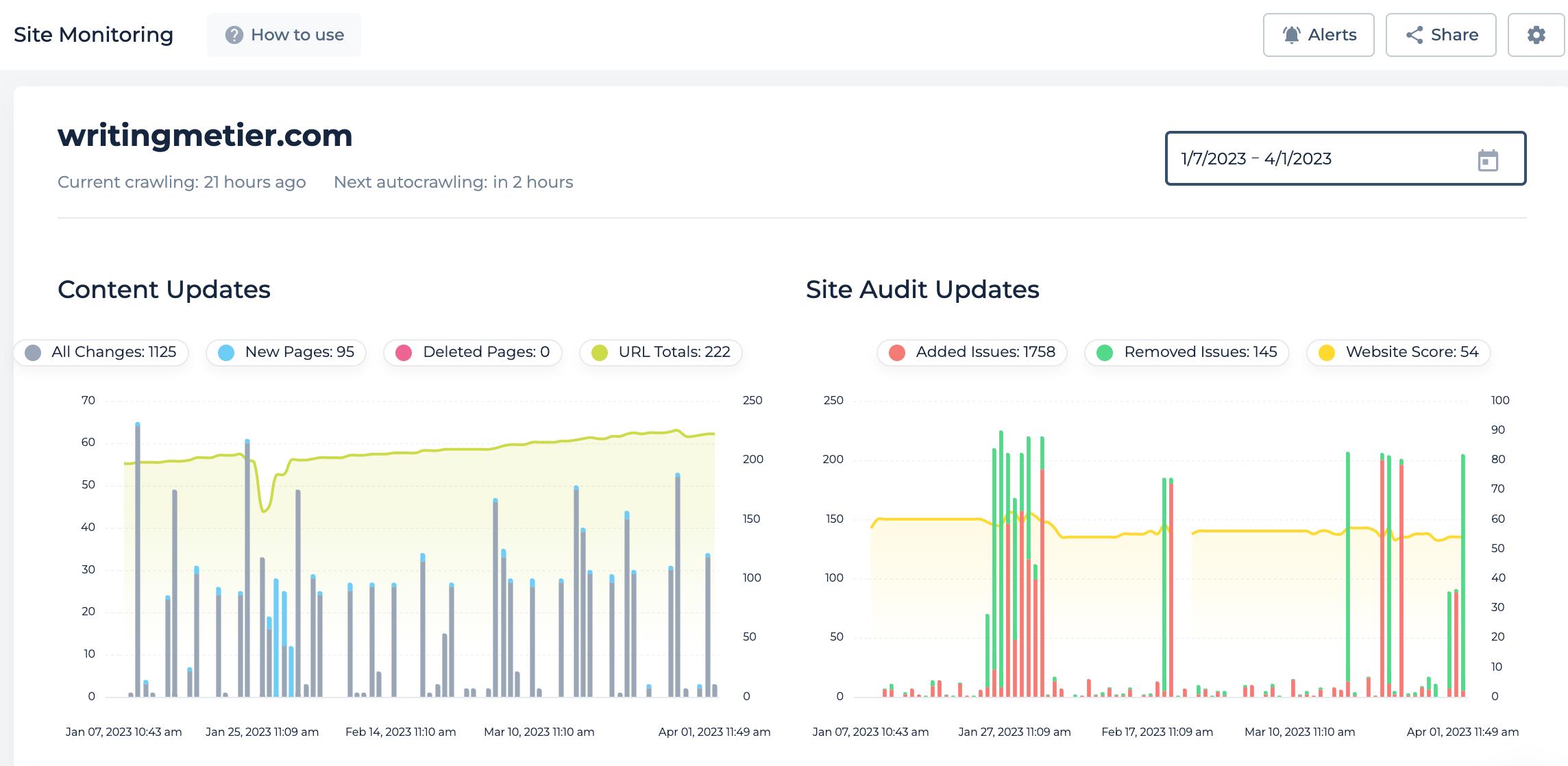Click the Share button

(x=1441, y=35)
